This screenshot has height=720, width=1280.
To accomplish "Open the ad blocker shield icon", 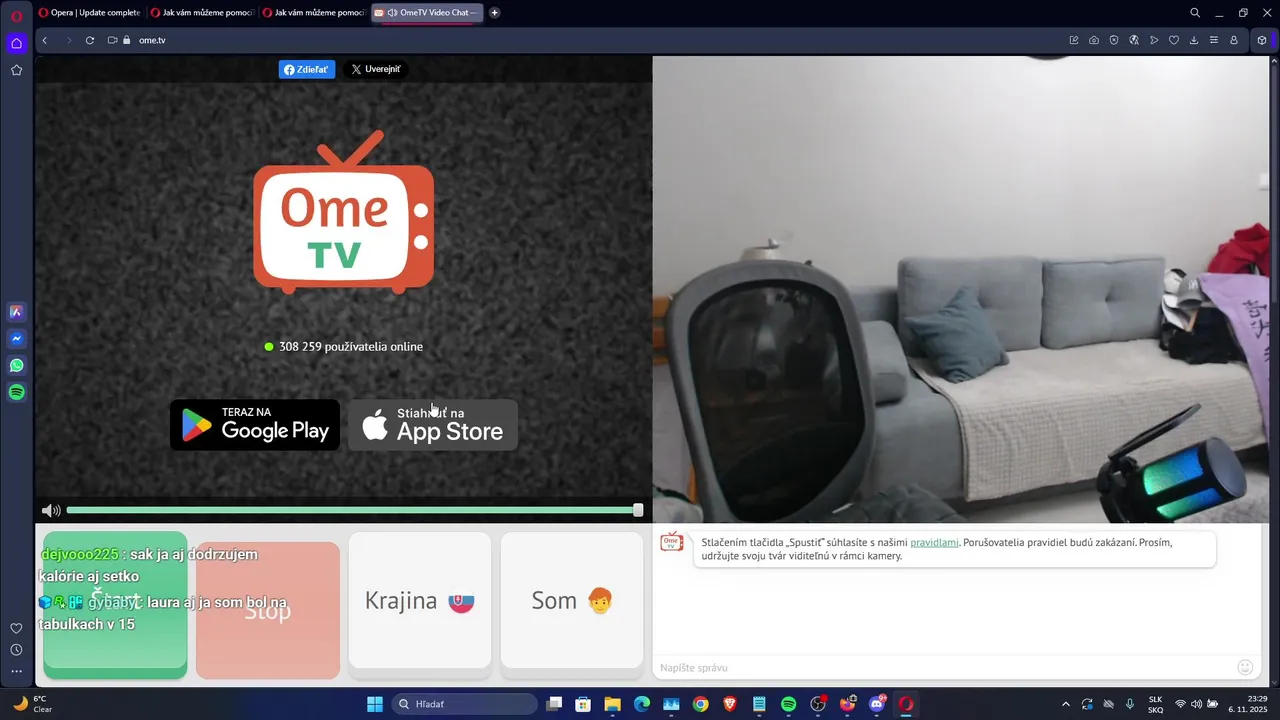I will tap(1114, 40).
